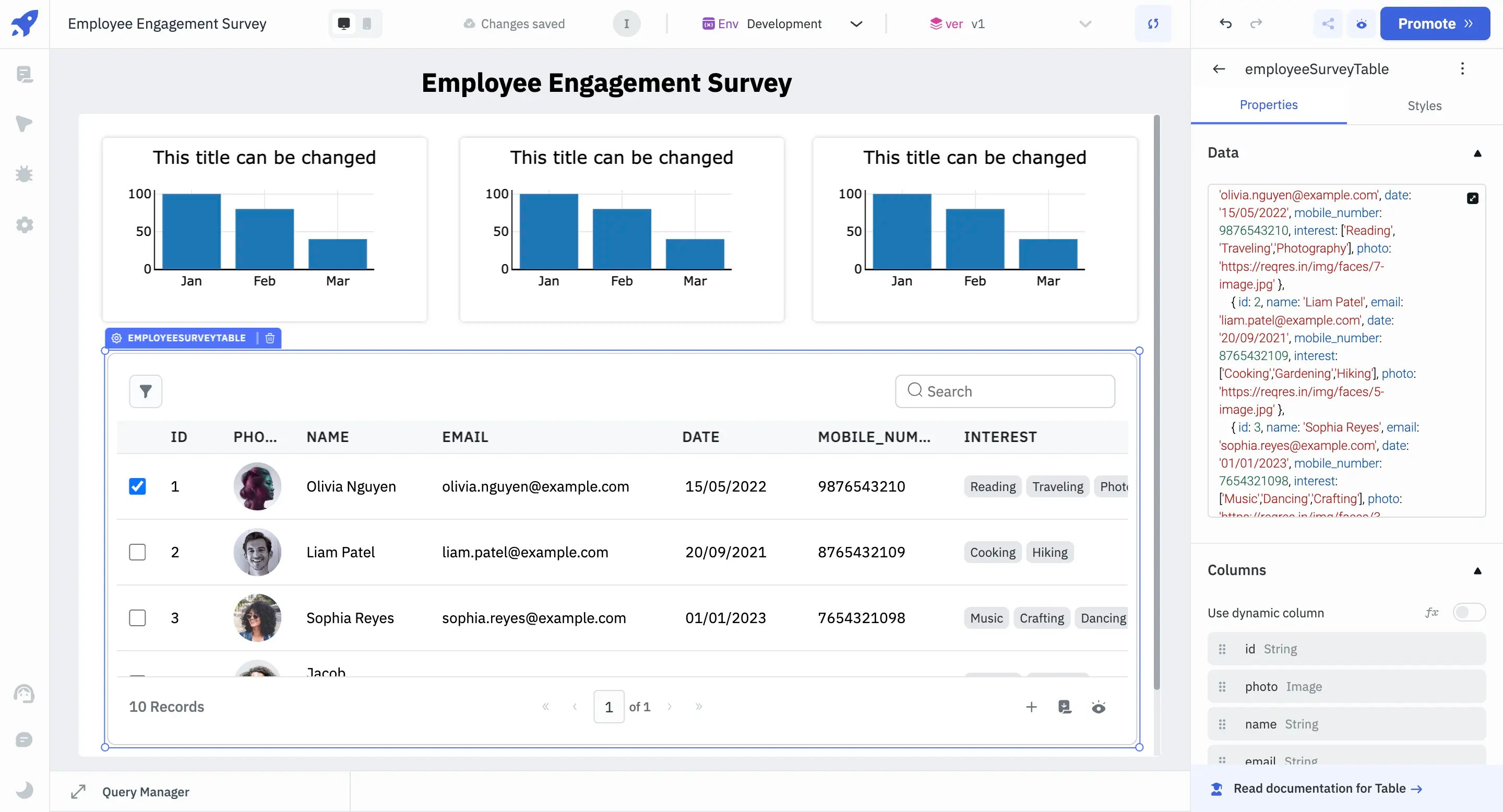Open the employeeSurveyTable kebab menu
The height and width of the screenshot is (812, 1503).
1463,68
